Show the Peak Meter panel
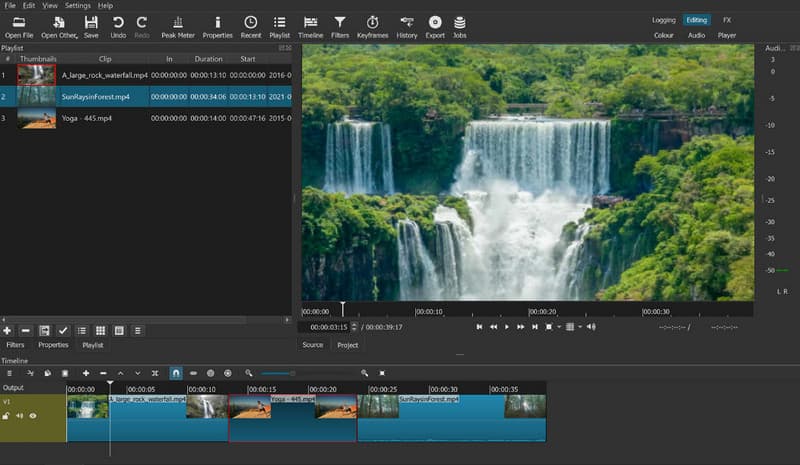The height and width of the screenshot is (465, 800). pyautogui.click(x=178, y=27)
